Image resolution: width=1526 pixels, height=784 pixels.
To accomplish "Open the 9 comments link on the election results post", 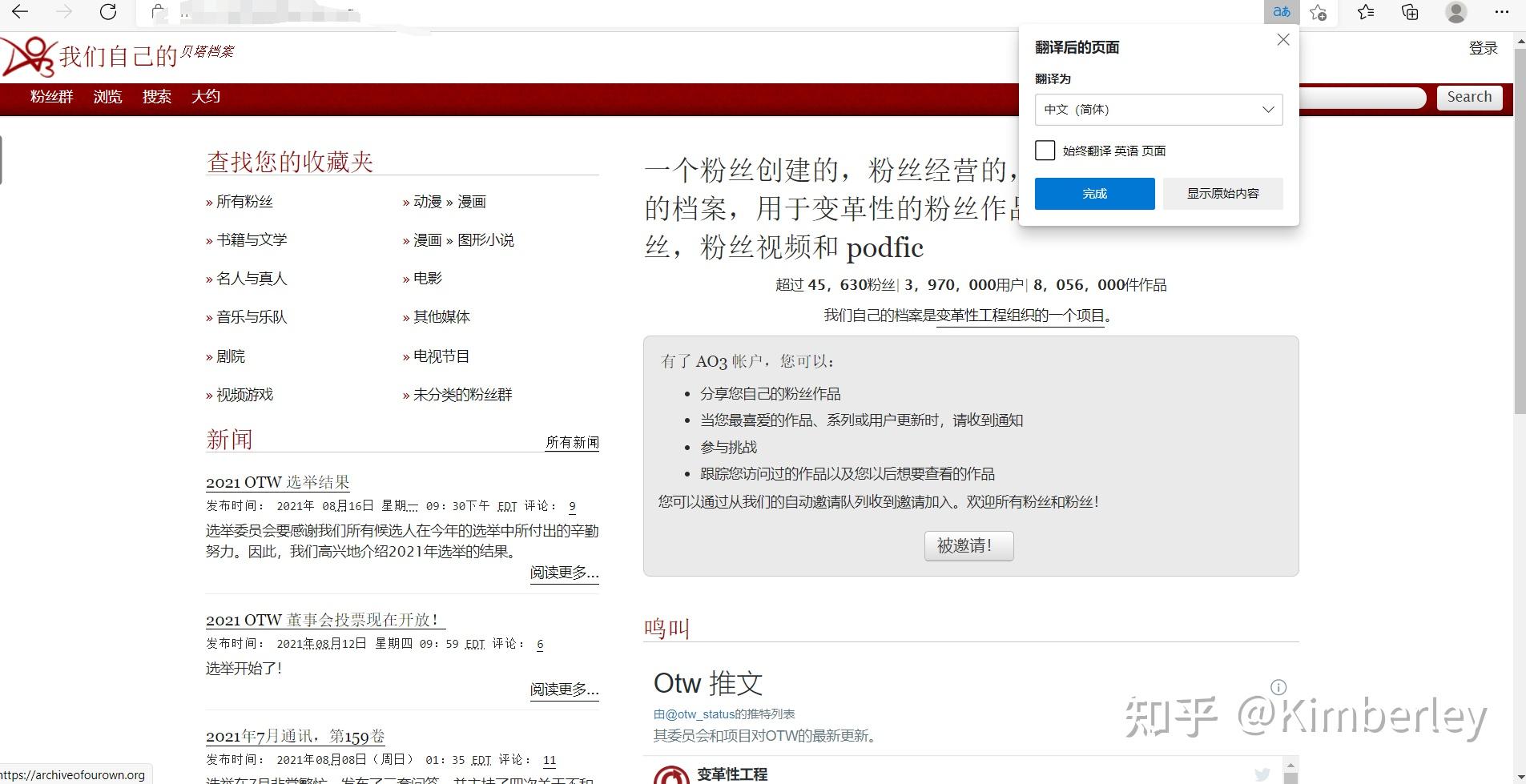I will point(572,506).
